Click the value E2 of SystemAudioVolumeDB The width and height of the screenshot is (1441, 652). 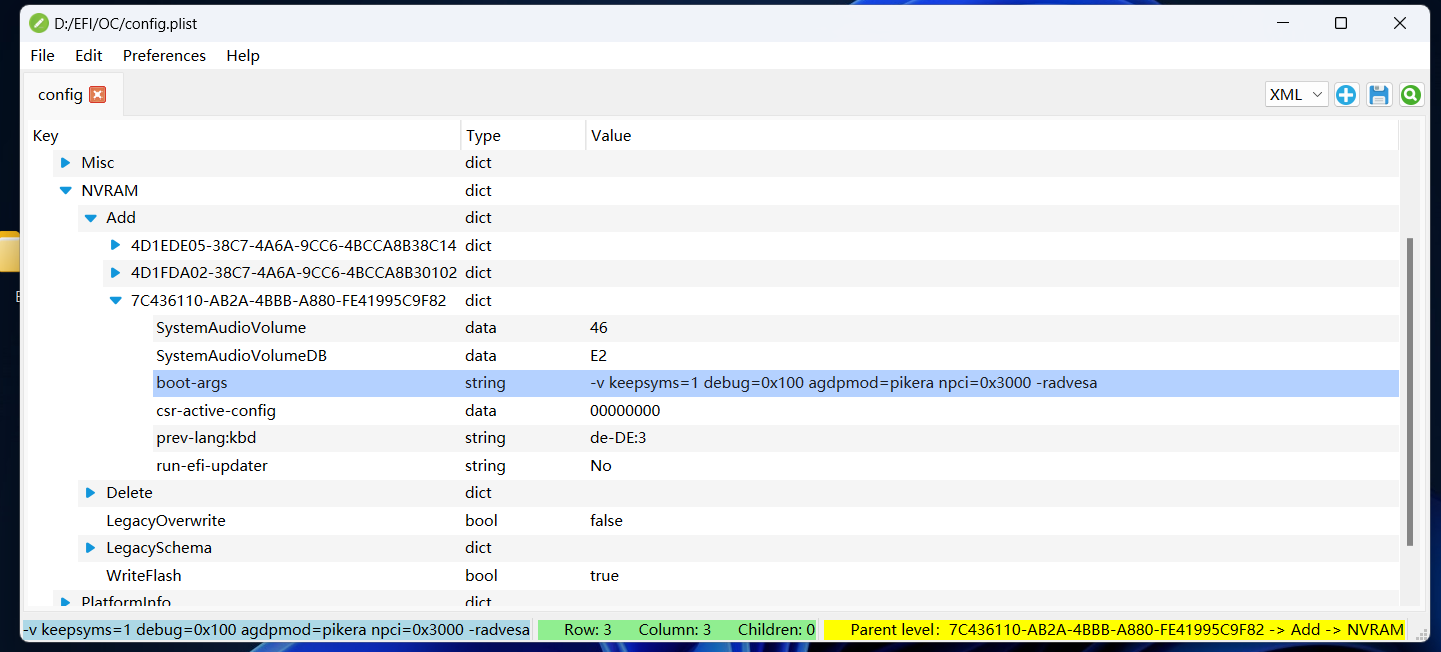[599, 355]
